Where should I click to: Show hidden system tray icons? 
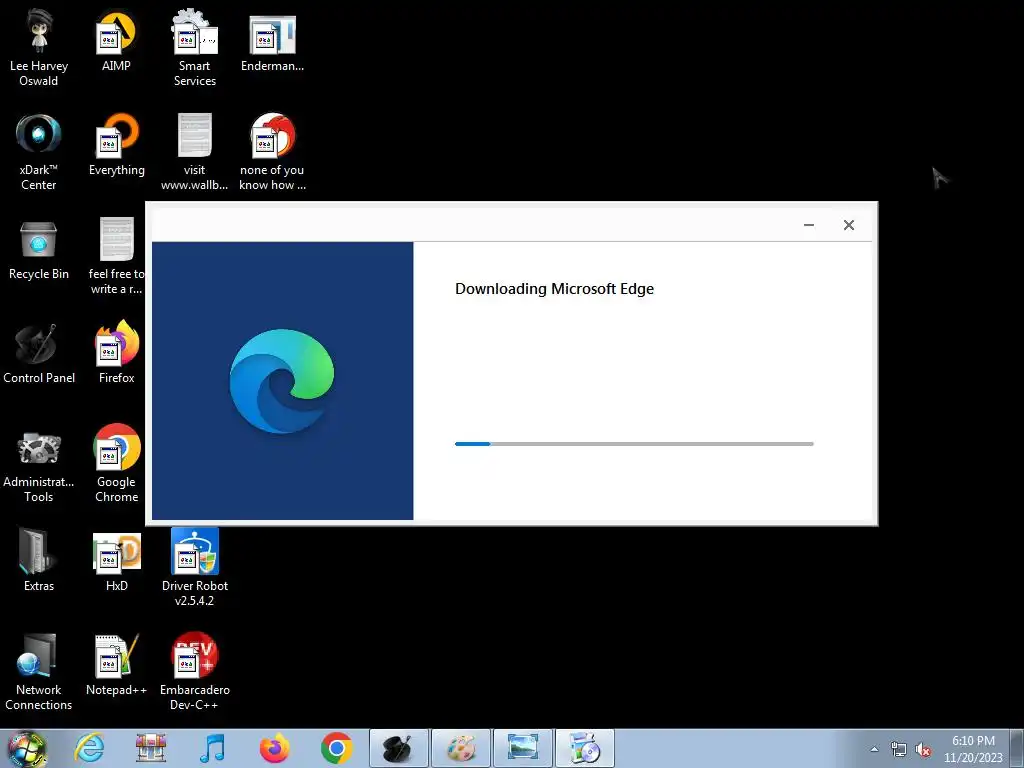[874, 749]
